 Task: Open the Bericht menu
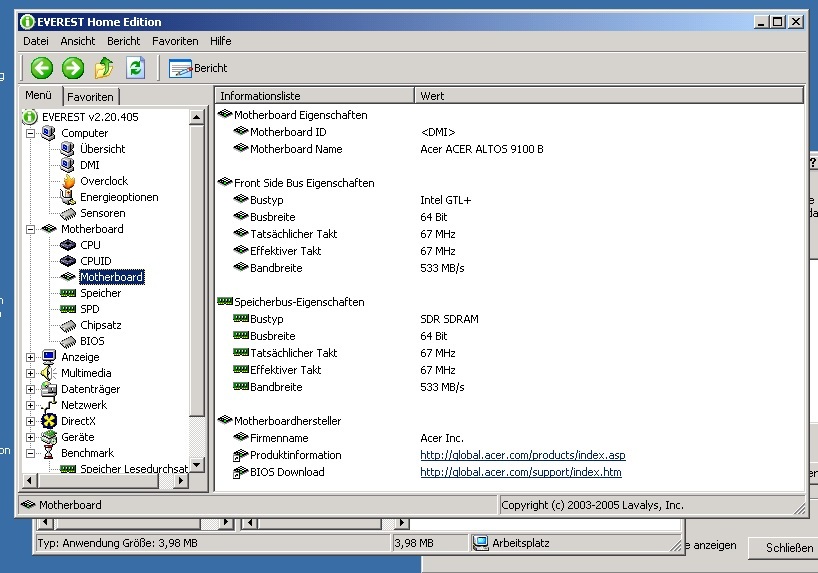(124, 41)
